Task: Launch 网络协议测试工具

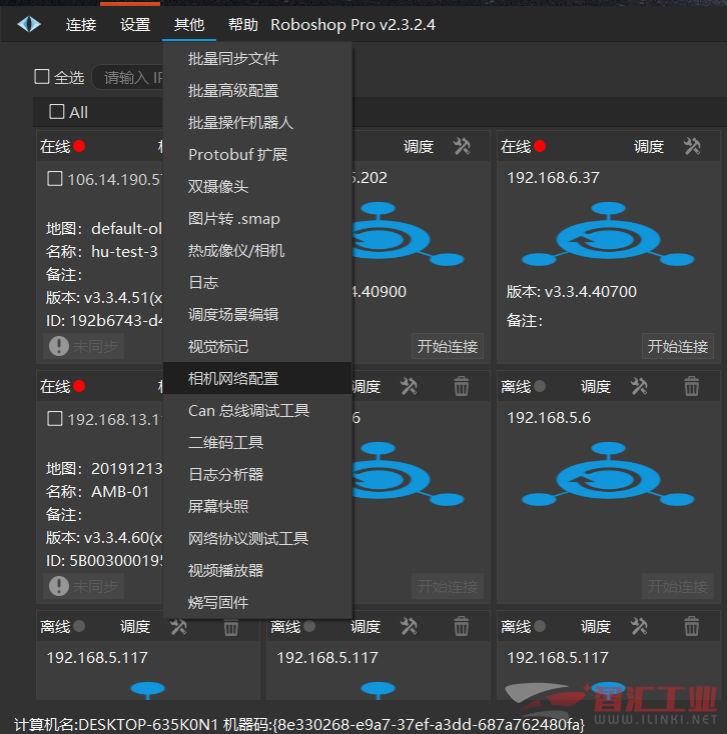Action: point(257,538)
